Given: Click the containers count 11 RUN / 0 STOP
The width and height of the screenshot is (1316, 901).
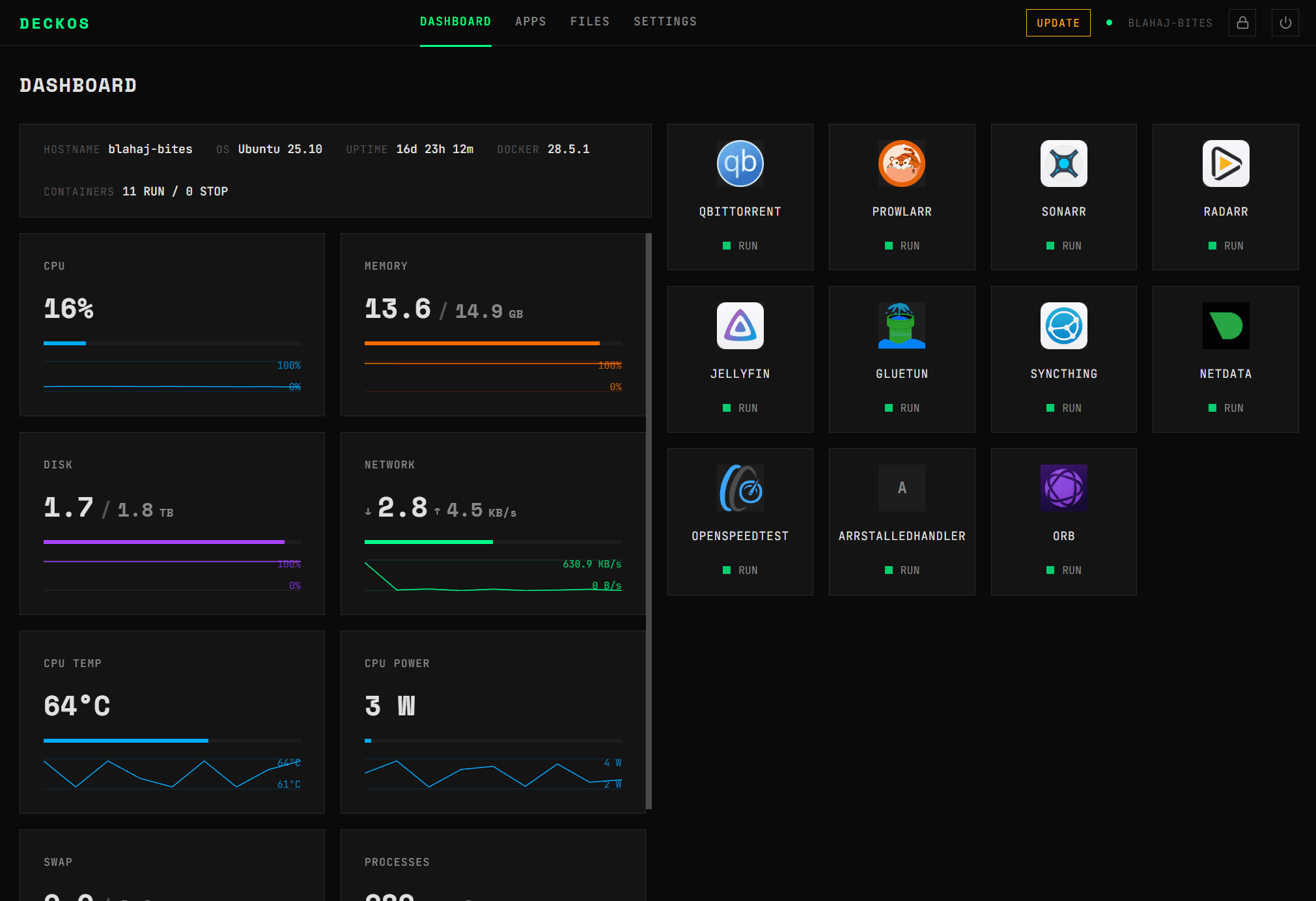Looking at the screenshot, I should tap(175, 192).
